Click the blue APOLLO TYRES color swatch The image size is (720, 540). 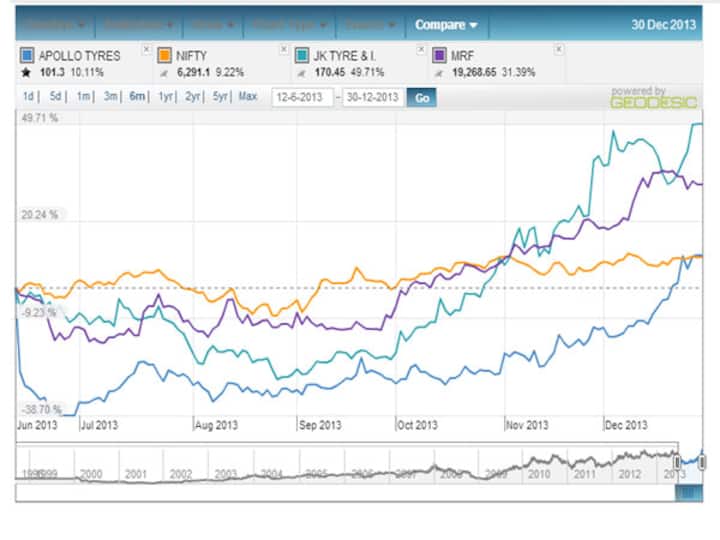point(27,56)
